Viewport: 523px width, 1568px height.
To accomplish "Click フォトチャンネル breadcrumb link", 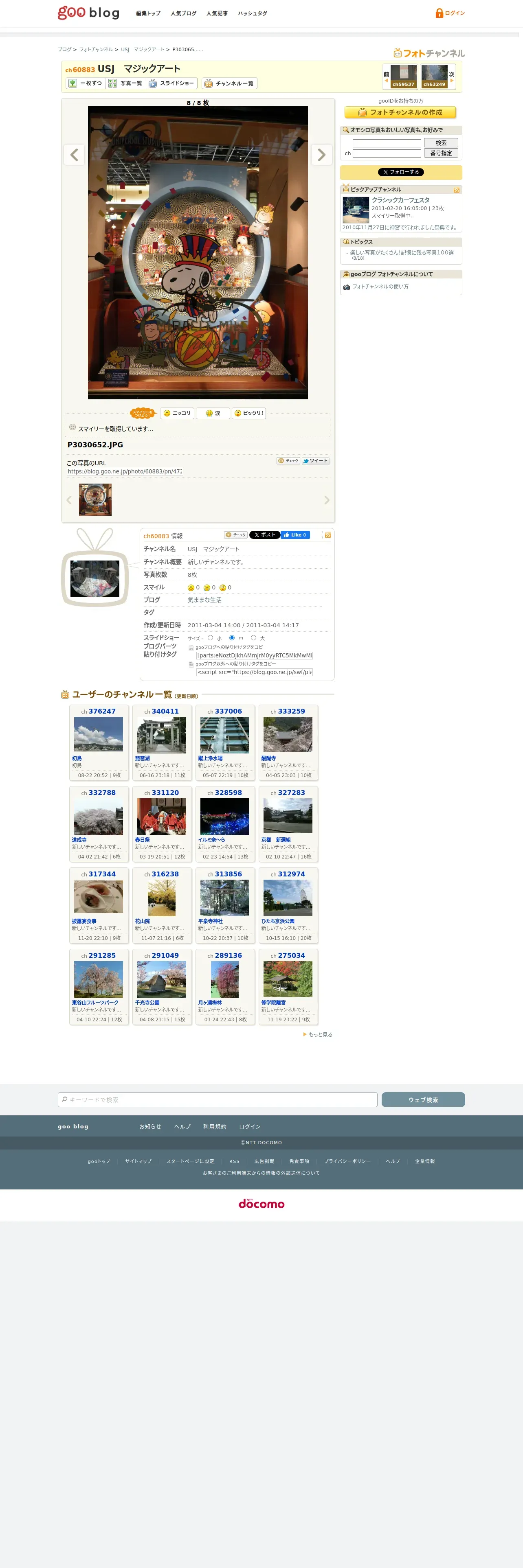I will (x=96, y=50).
